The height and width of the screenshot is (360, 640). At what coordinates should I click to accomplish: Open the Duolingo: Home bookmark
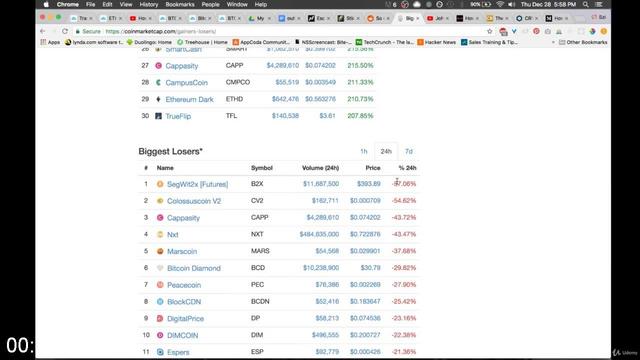[x=149, y=42]
